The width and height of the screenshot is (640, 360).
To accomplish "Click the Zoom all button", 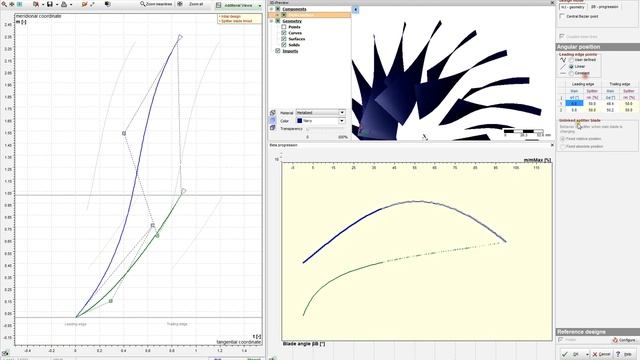I will tap(196, 4).
